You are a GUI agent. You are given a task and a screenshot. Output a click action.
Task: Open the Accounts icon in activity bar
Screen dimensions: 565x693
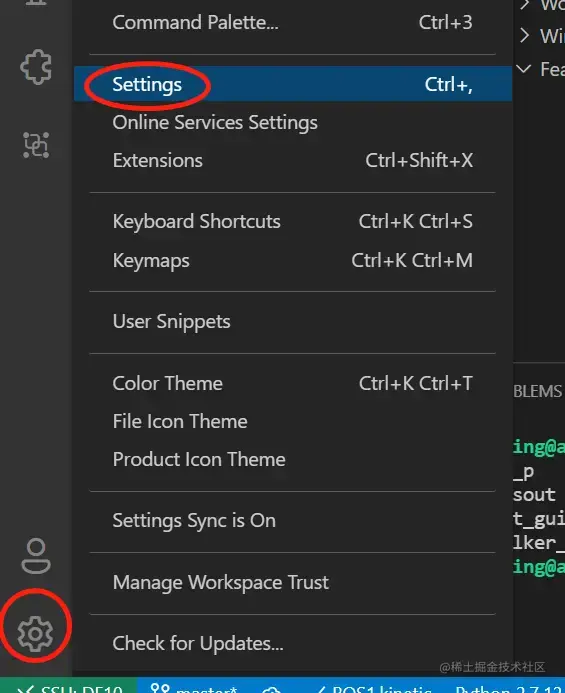pyautogui.click(x=36, y=556)
